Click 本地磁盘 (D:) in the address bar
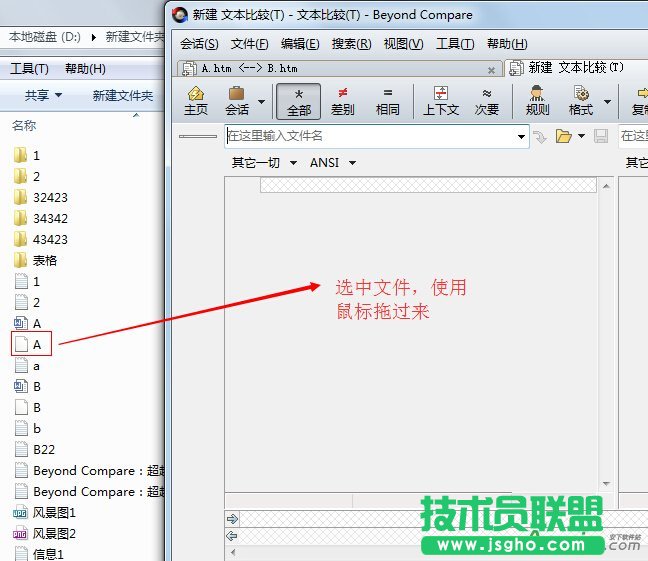Image resolution: width=648 pixels, height=561 pixels. [x=45, y=37]
